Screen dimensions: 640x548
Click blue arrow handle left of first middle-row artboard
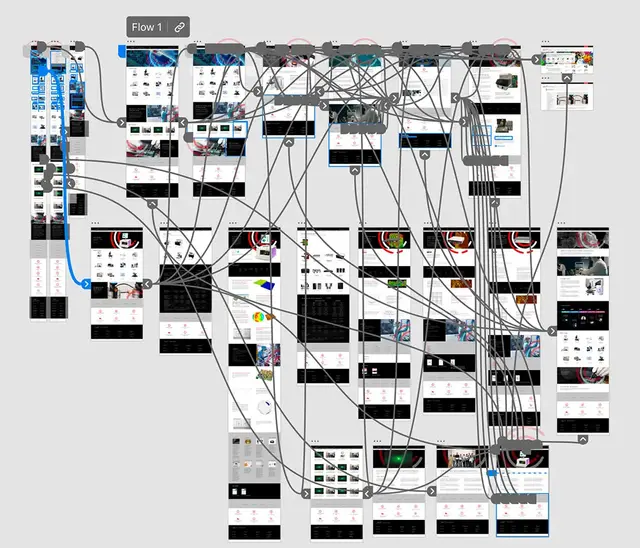coord(86,284)
